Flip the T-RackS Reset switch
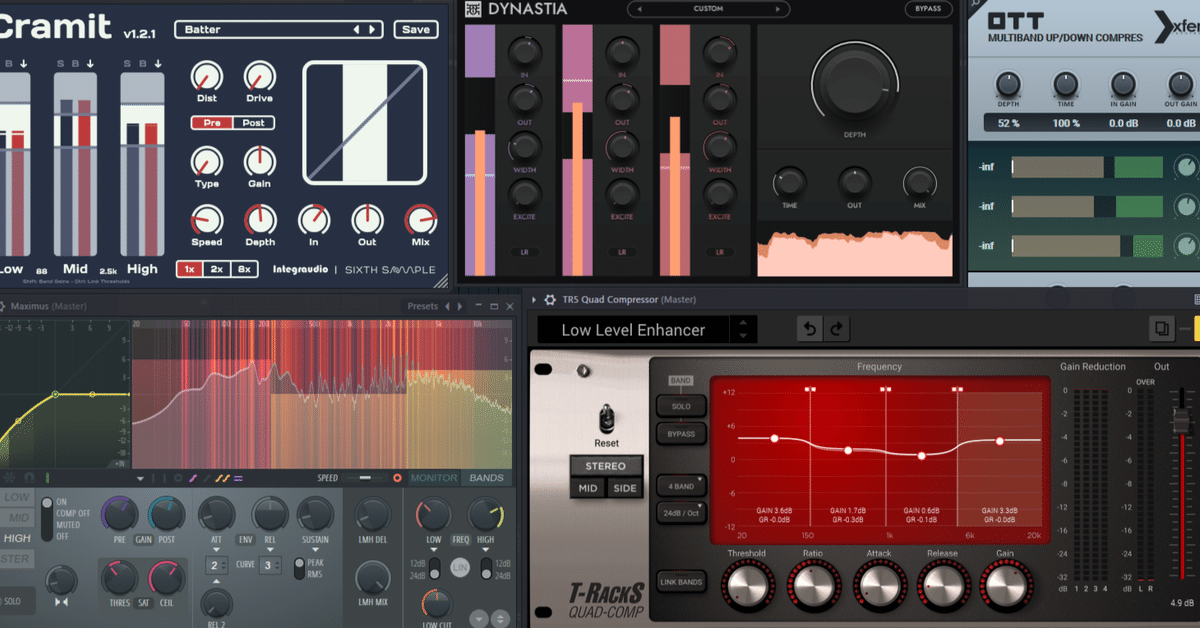The height and width of the screenshot is (628, 1200). click(x=606, y=418)
